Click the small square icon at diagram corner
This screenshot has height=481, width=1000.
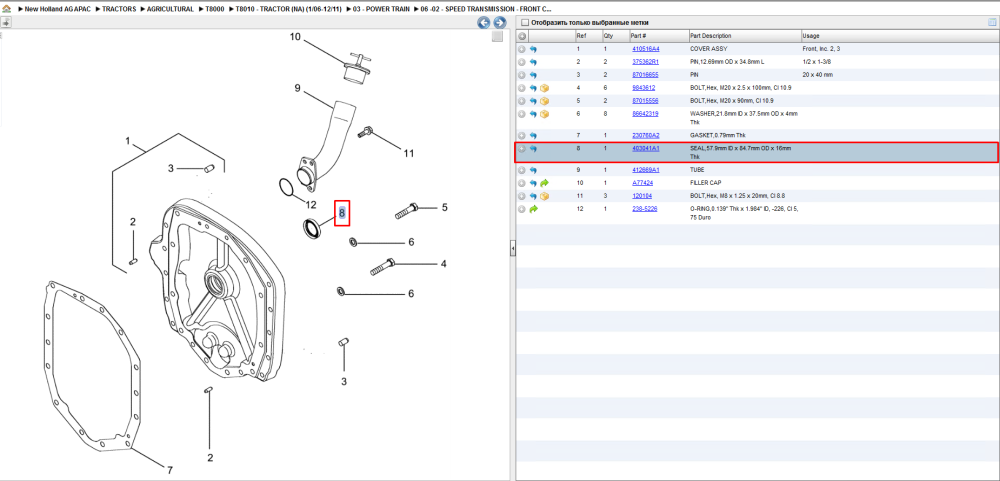pyautogui.click(x=497, y=37)
